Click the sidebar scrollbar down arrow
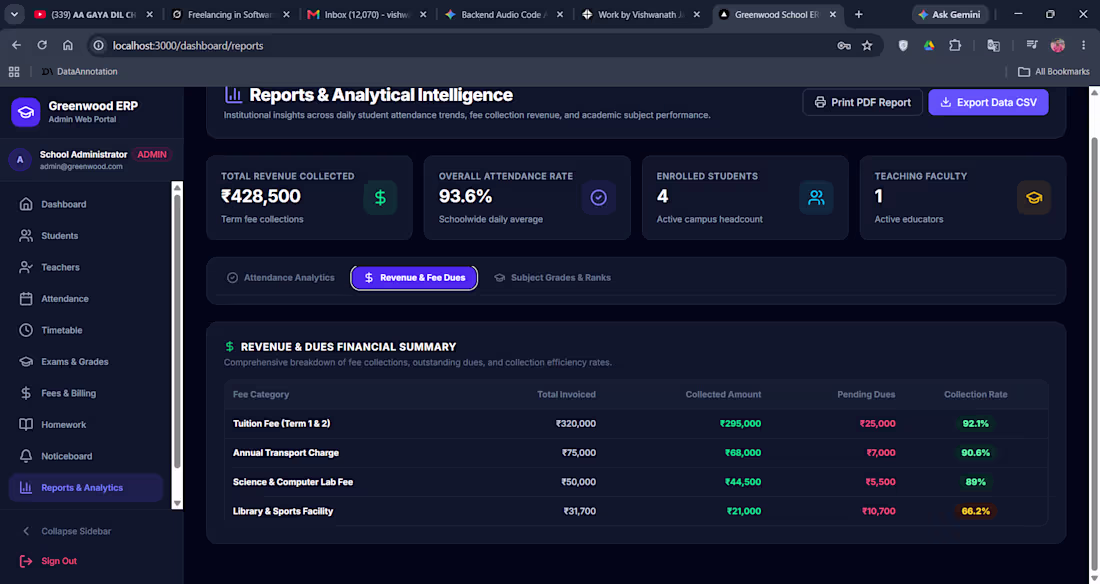This screenshot has height=584, width=1100. click(177, 503)
